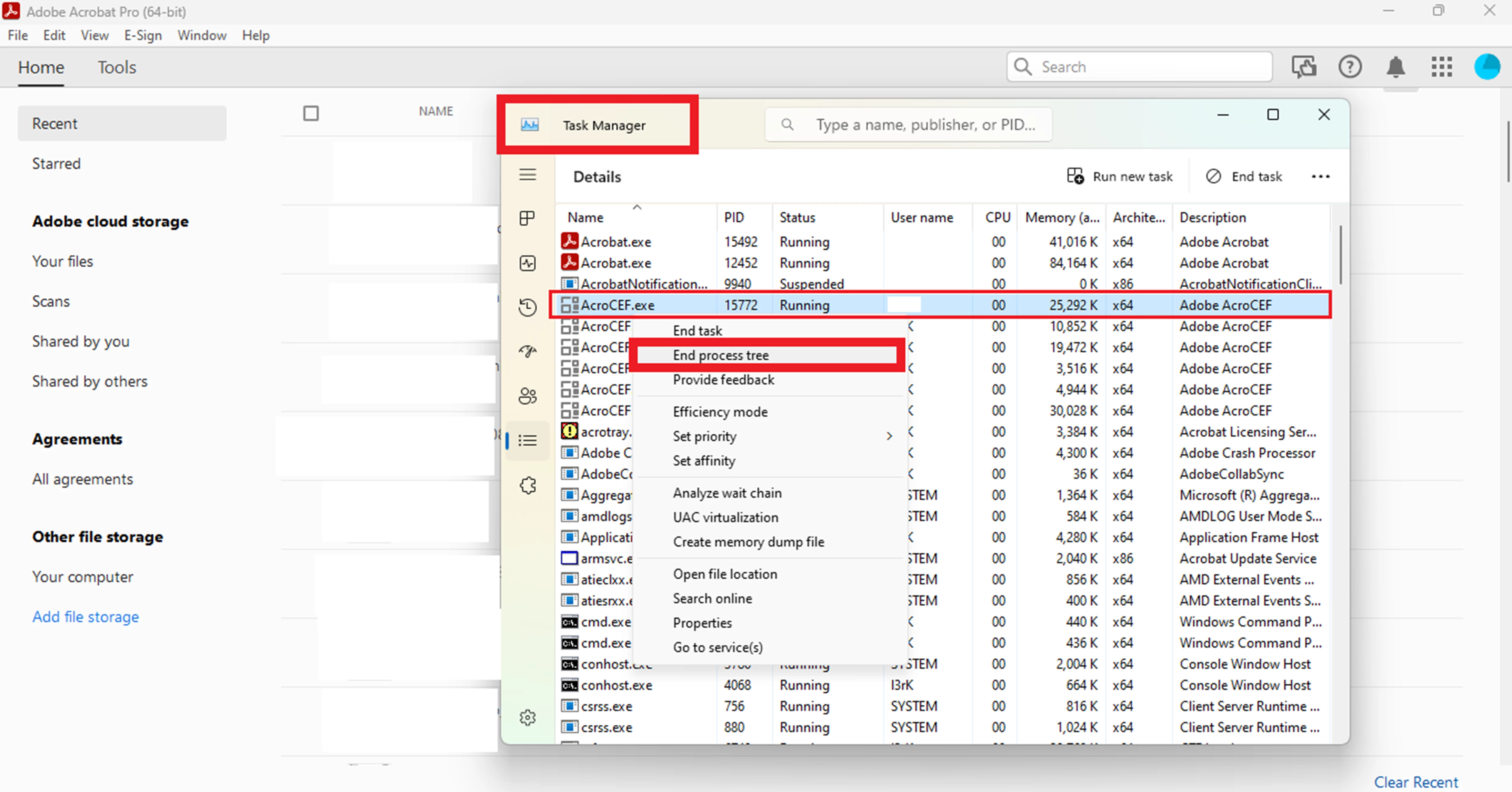This screenshot has width=1512, height=792.
Task: Choose End process tree in context menu
Action: click(720, 355)
